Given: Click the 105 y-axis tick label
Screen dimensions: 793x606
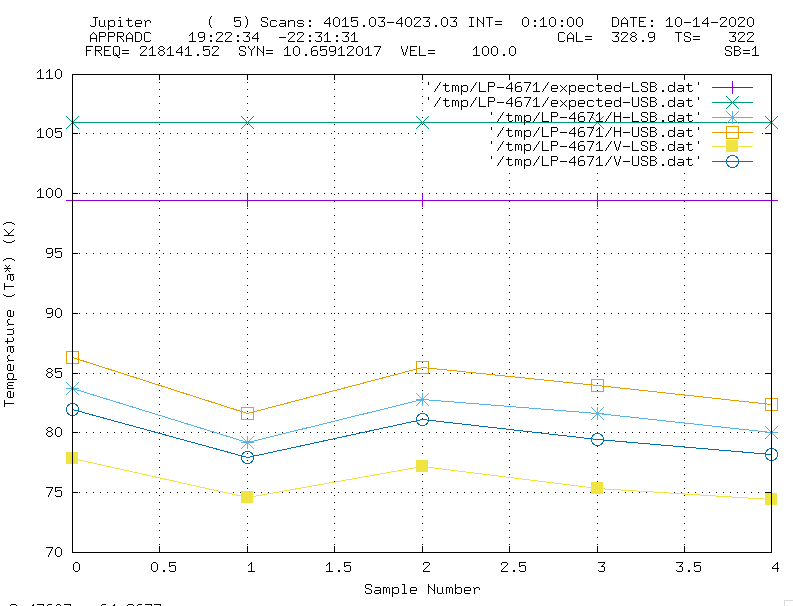Looking at the screenshot, I should [x=49, y=134].
